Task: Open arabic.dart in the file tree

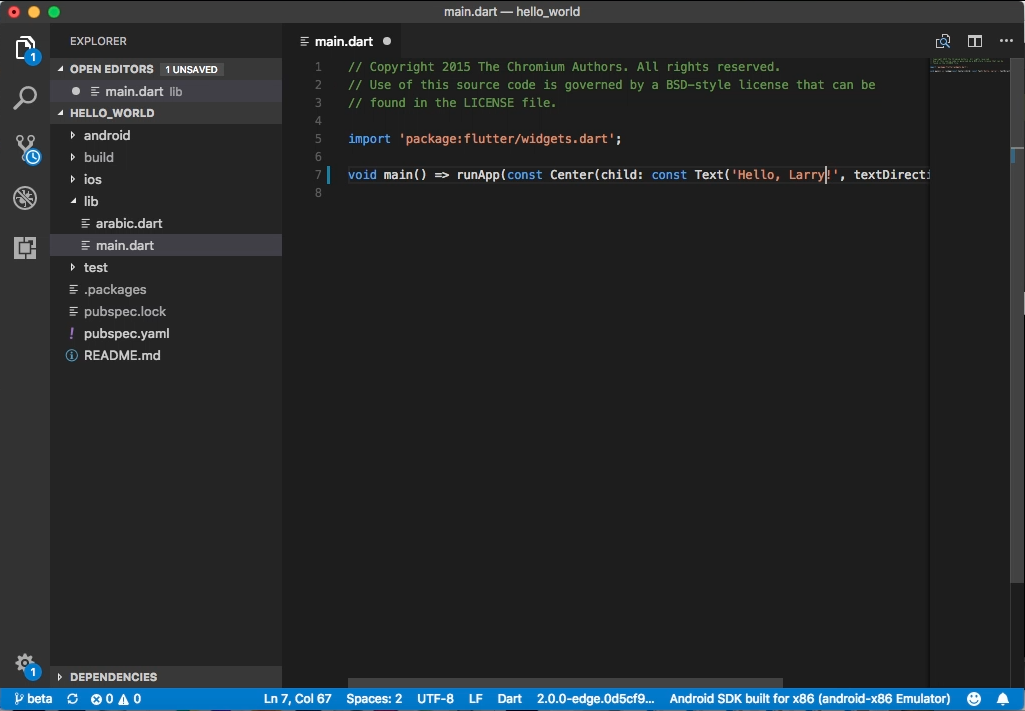Action: click(166, 223)
